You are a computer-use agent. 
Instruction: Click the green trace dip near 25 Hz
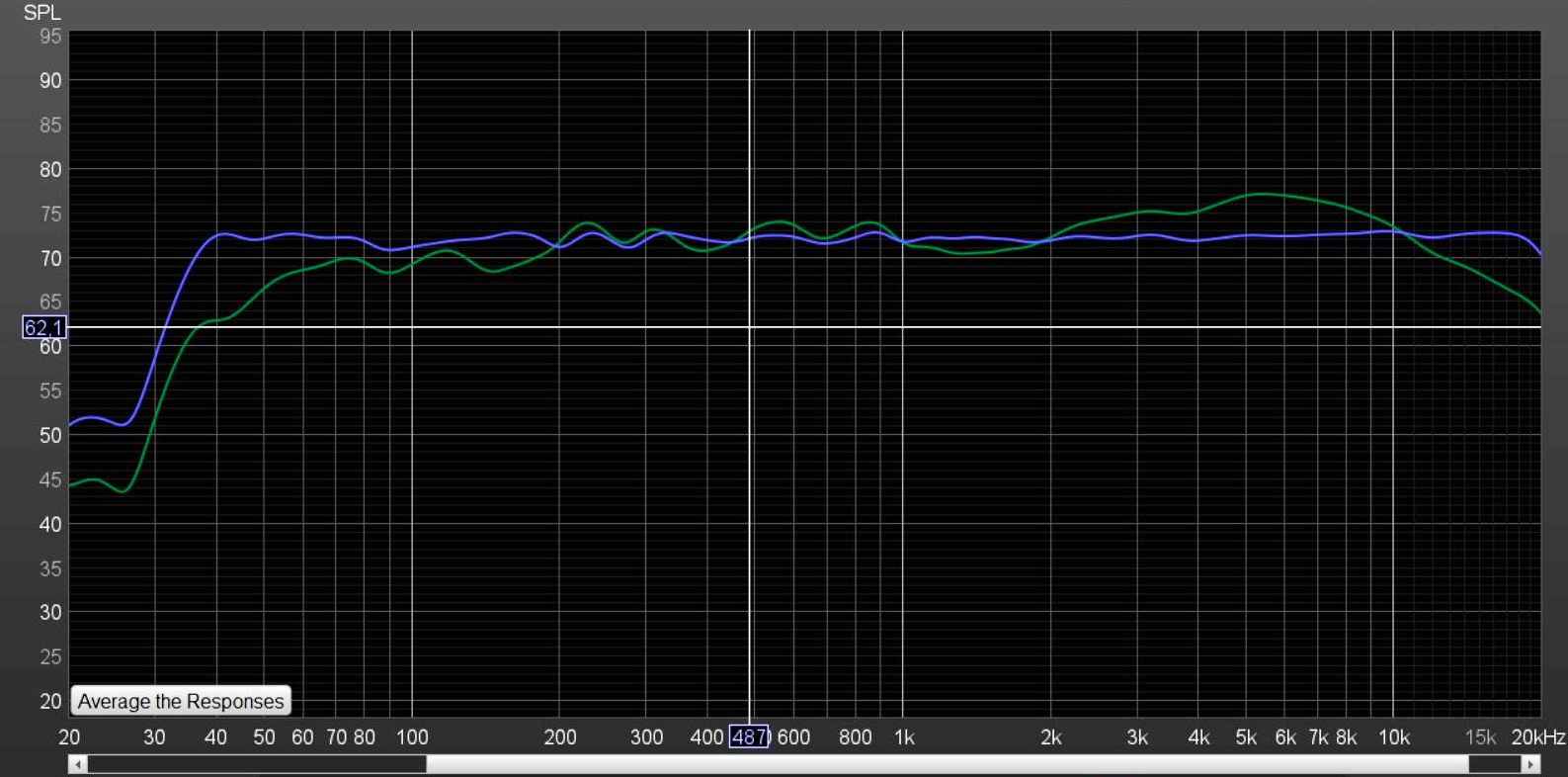pos(123,490)
